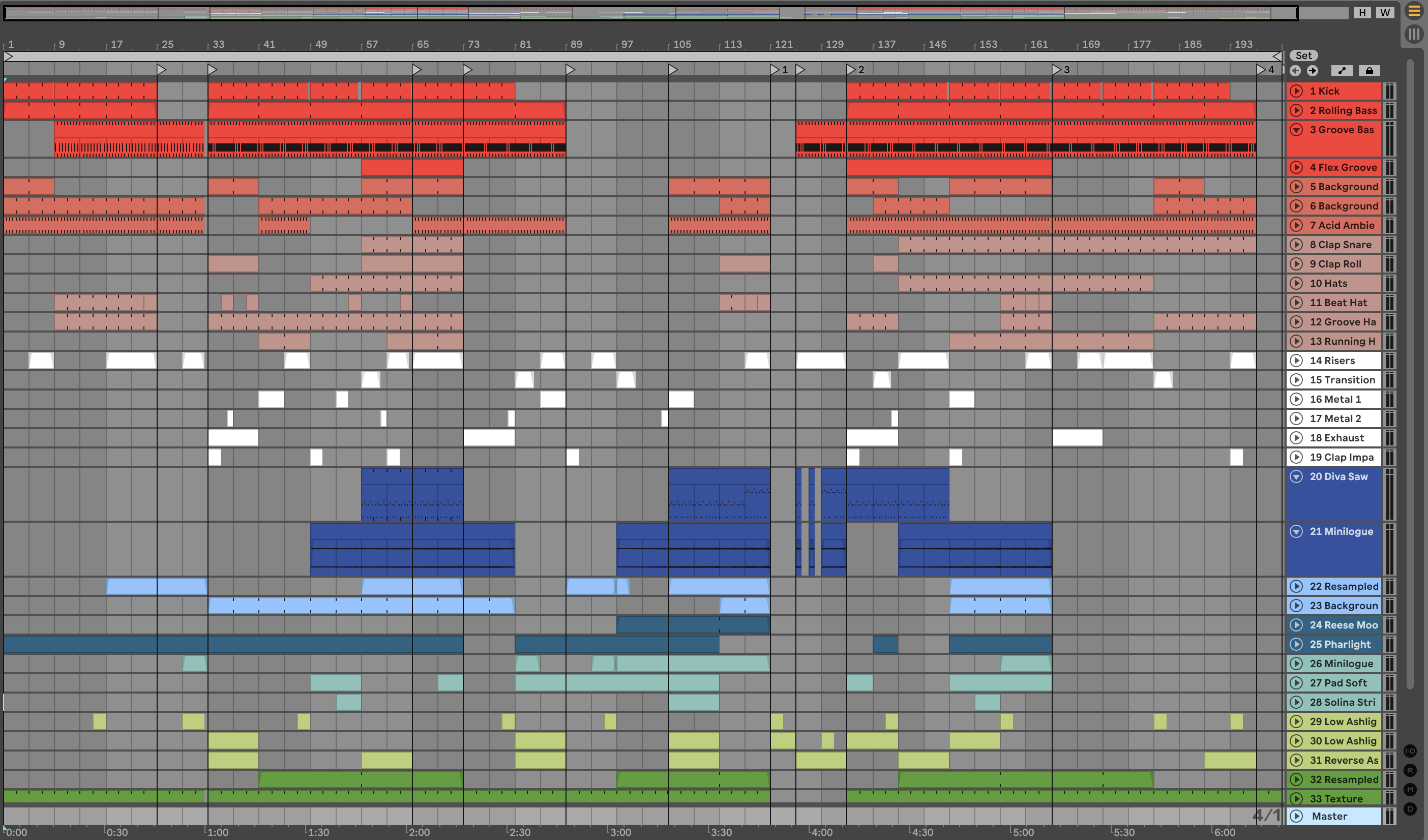Click Lock Envelopes padlock icon

(x=1369, y=71)
